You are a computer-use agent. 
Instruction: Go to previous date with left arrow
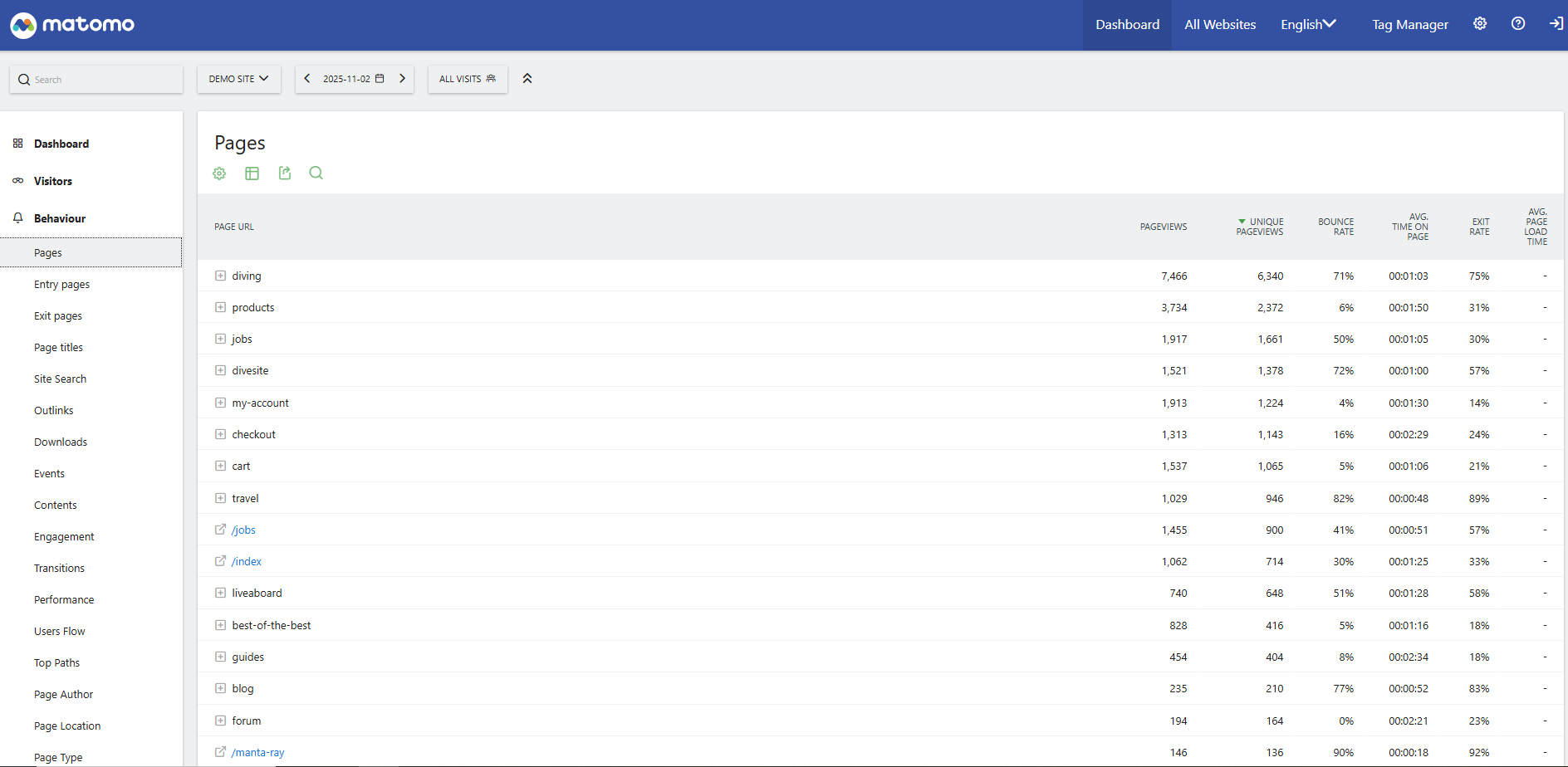(307, 79)
